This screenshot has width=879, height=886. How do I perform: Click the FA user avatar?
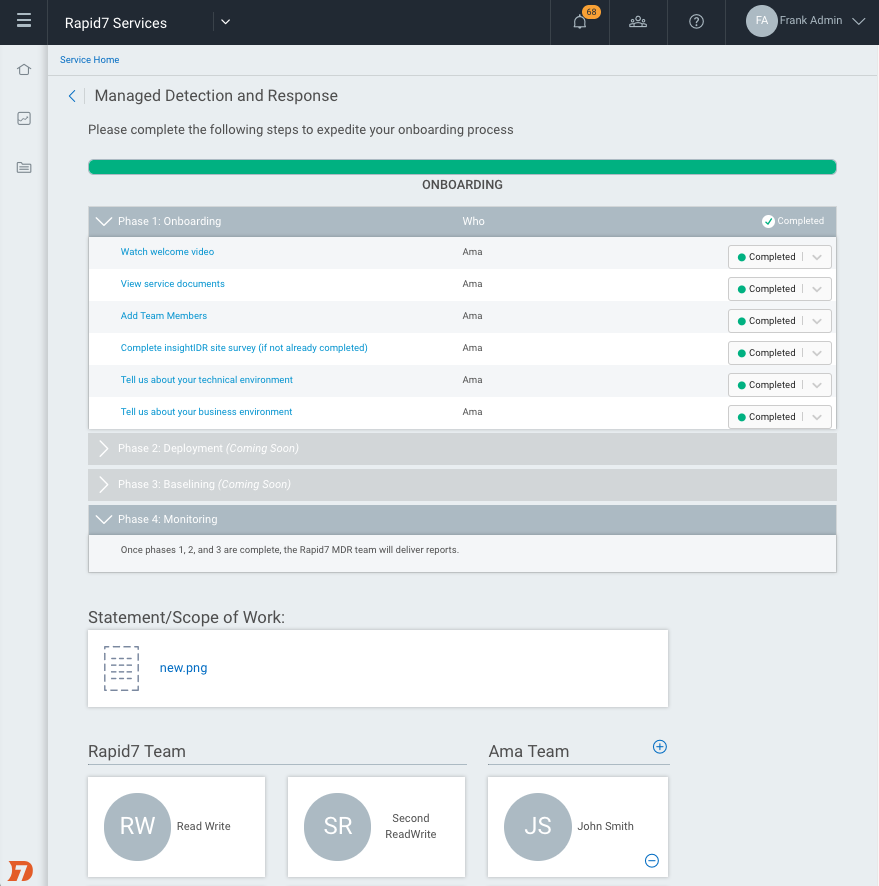click(x=761, y=21)
